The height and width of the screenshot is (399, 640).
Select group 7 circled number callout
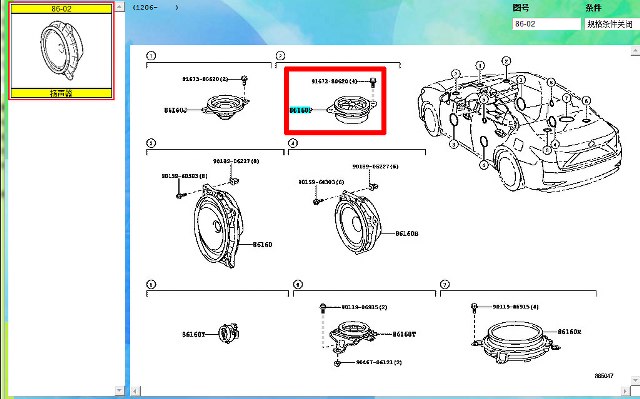444,284
